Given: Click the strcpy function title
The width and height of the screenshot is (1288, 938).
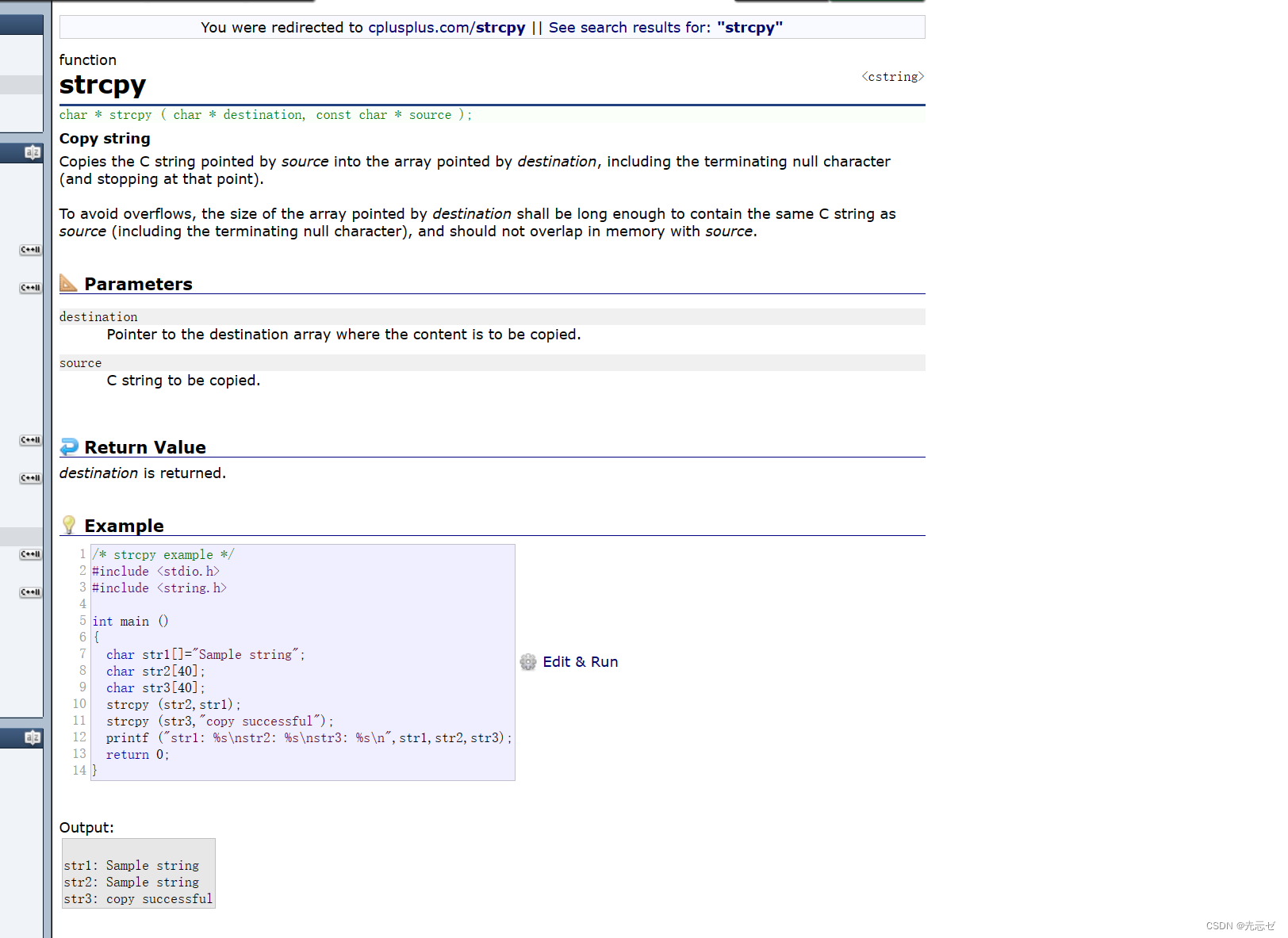Looking at the screenshot, I should pyautogui.click(x=103, y=84).
